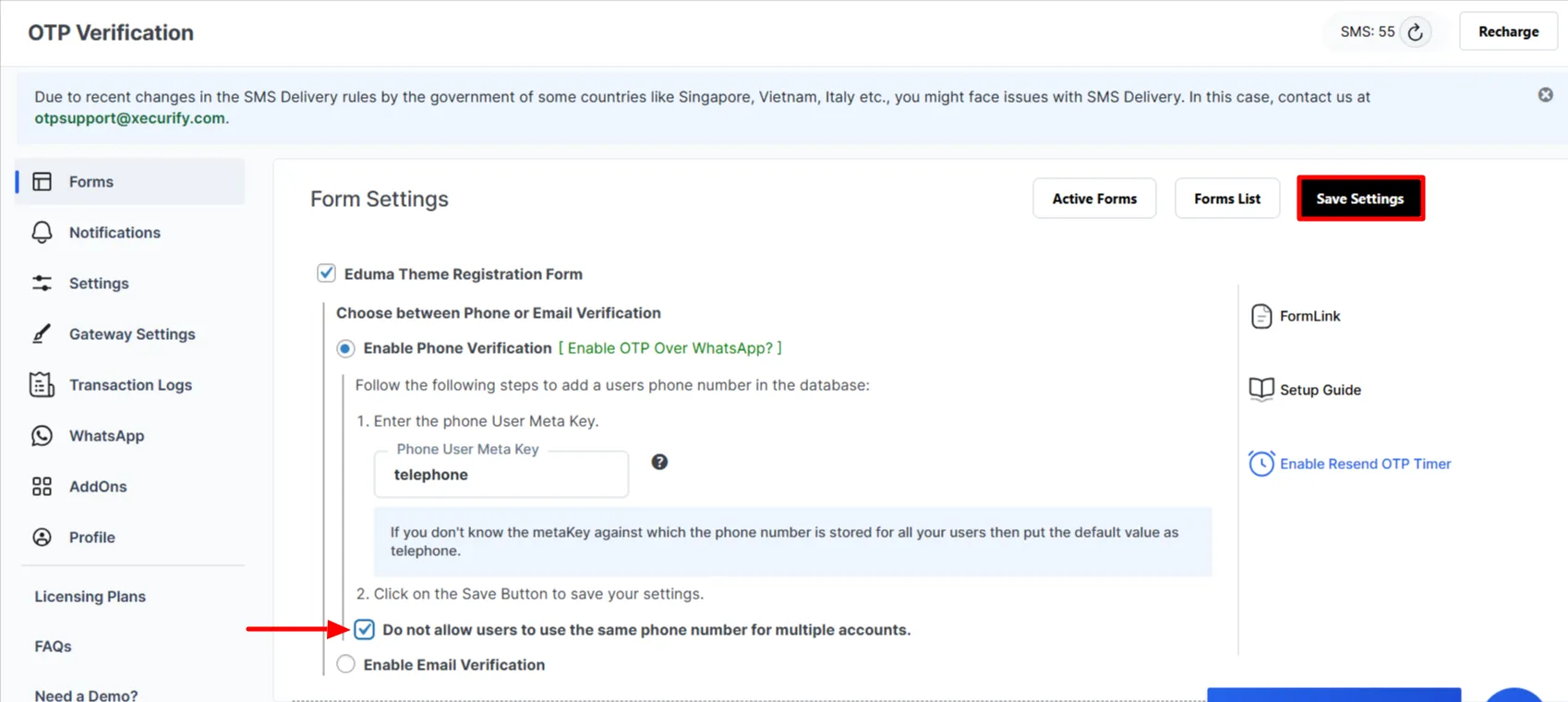Click the WhatsApp sidebar icon

point(42,435)
